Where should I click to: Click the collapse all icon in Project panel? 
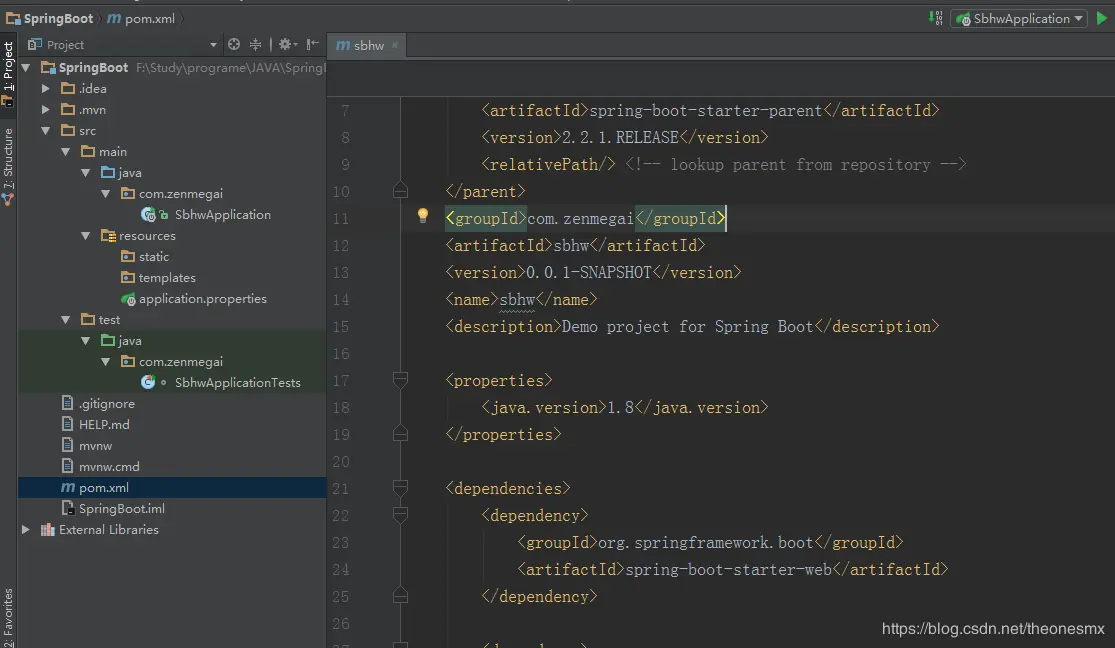(255, 44)
